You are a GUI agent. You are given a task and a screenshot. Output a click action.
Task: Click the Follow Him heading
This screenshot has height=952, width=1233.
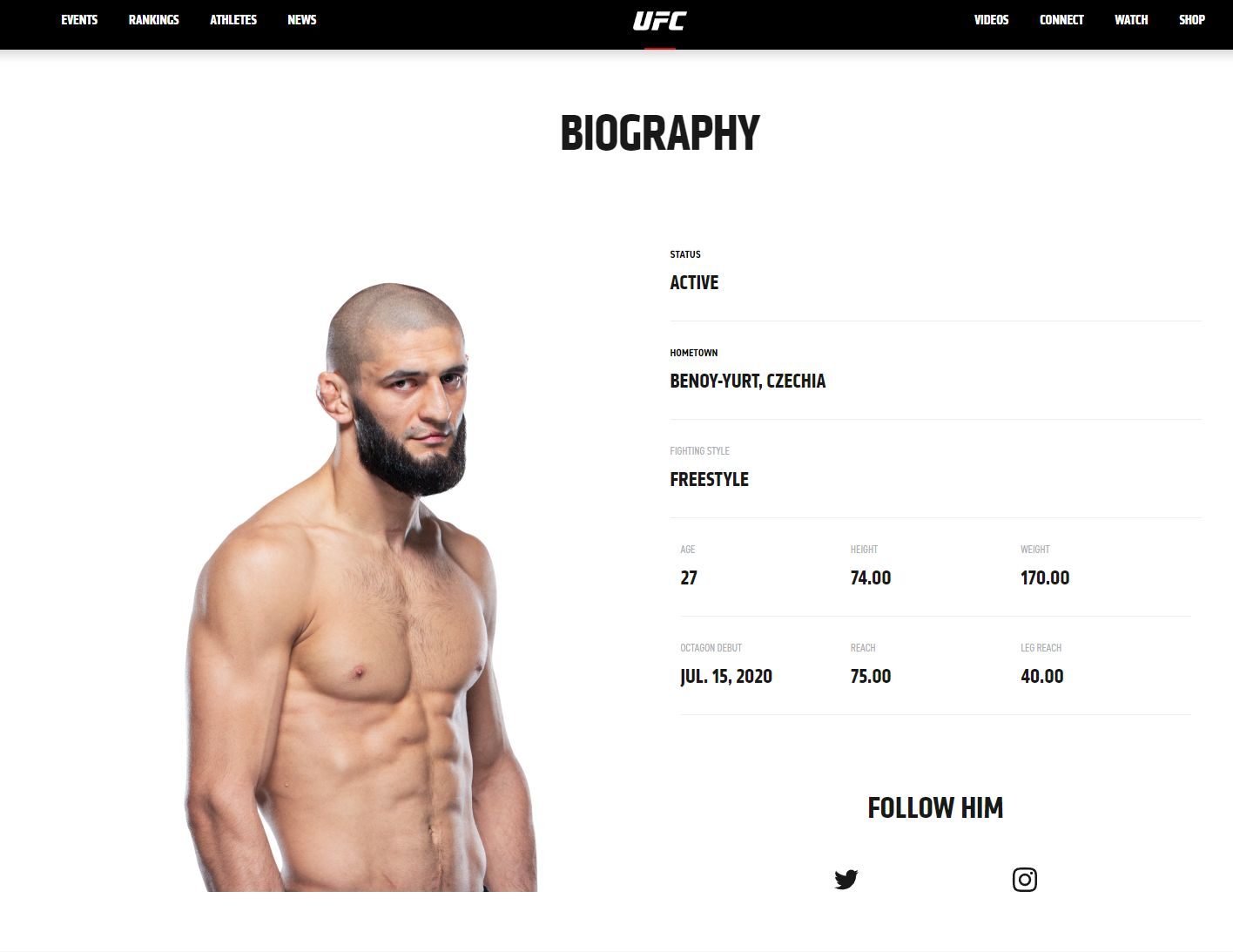point(935,807)
